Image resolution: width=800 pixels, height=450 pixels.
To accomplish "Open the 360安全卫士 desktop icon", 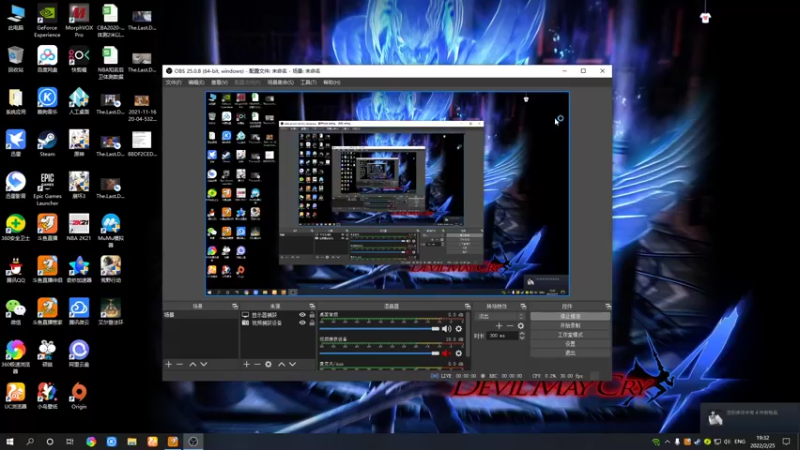I will [x=16, y=228].
